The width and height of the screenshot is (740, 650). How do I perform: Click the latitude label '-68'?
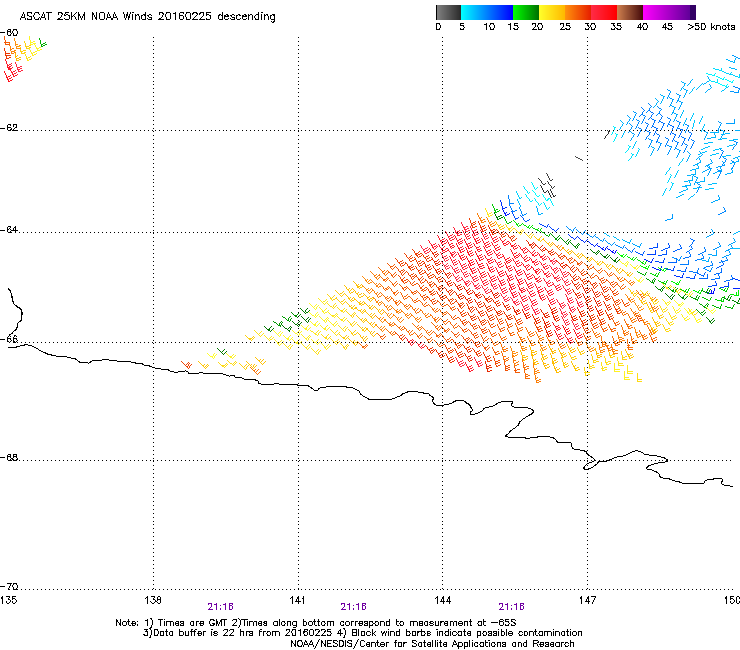pyautogui.click(x=9, y=458)
